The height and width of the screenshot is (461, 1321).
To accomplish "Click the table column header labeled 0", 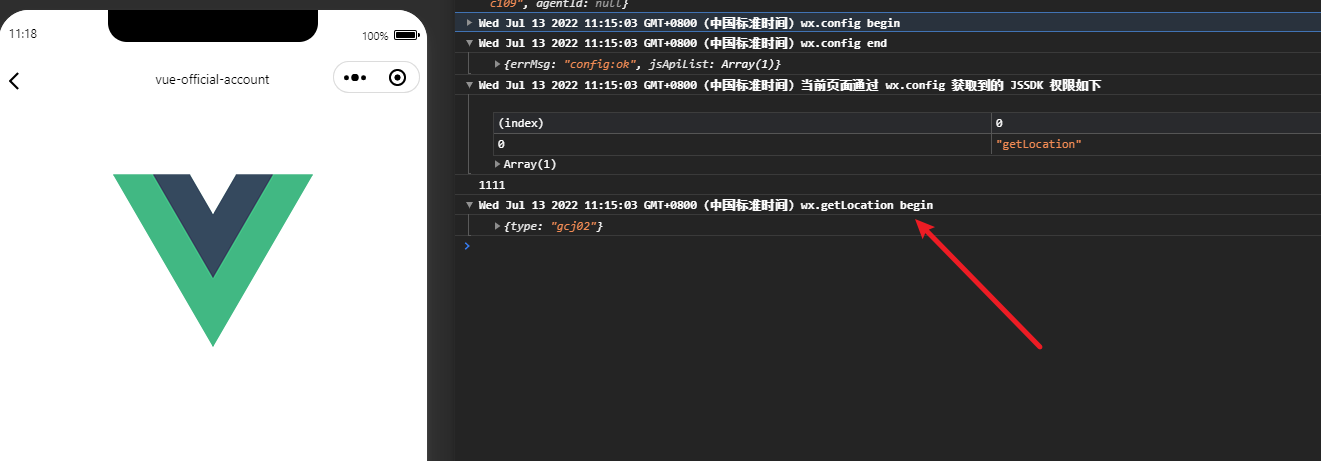I will pyautogui.click(x=1155, y=123).
